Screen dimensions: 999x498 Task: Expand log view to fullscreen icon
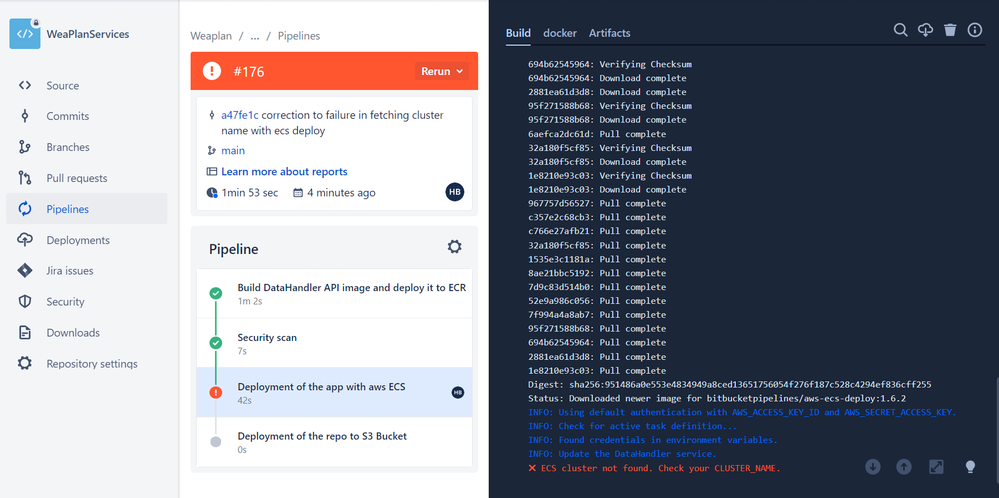coord(936,467)
